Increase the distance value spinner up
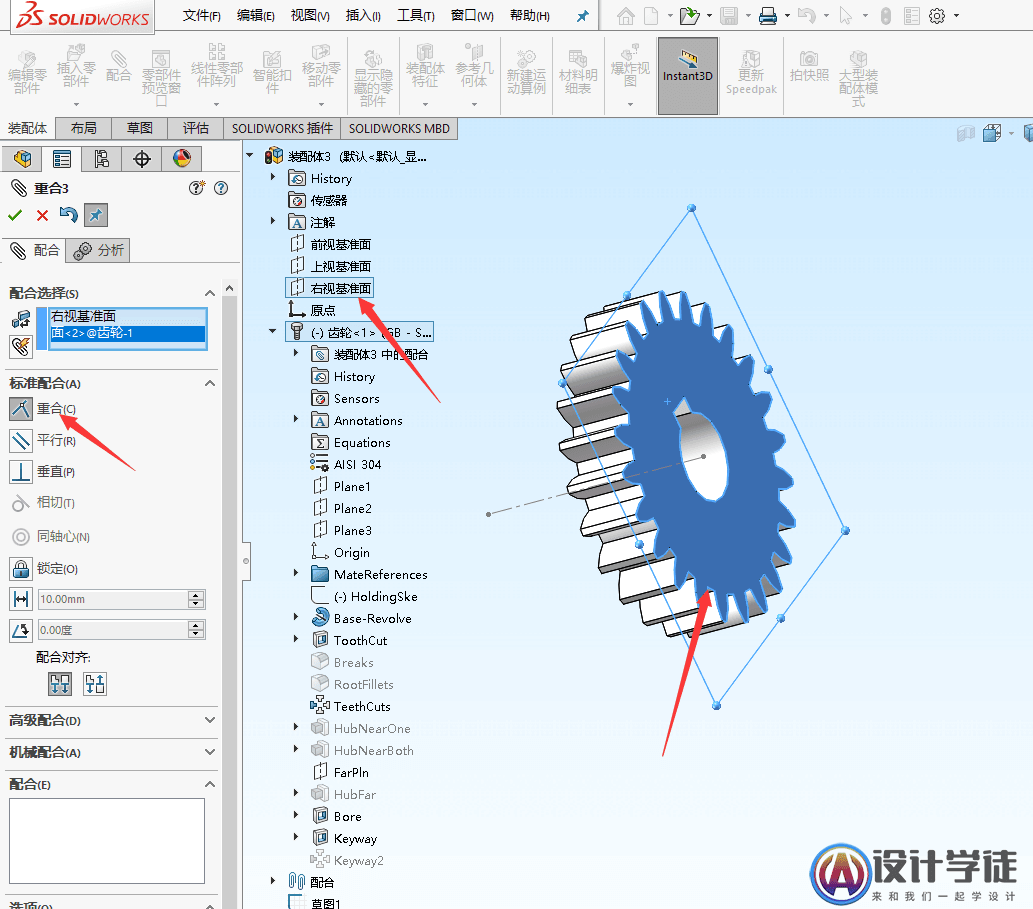Screen dimensions: 1033x909 coord(196,595)
